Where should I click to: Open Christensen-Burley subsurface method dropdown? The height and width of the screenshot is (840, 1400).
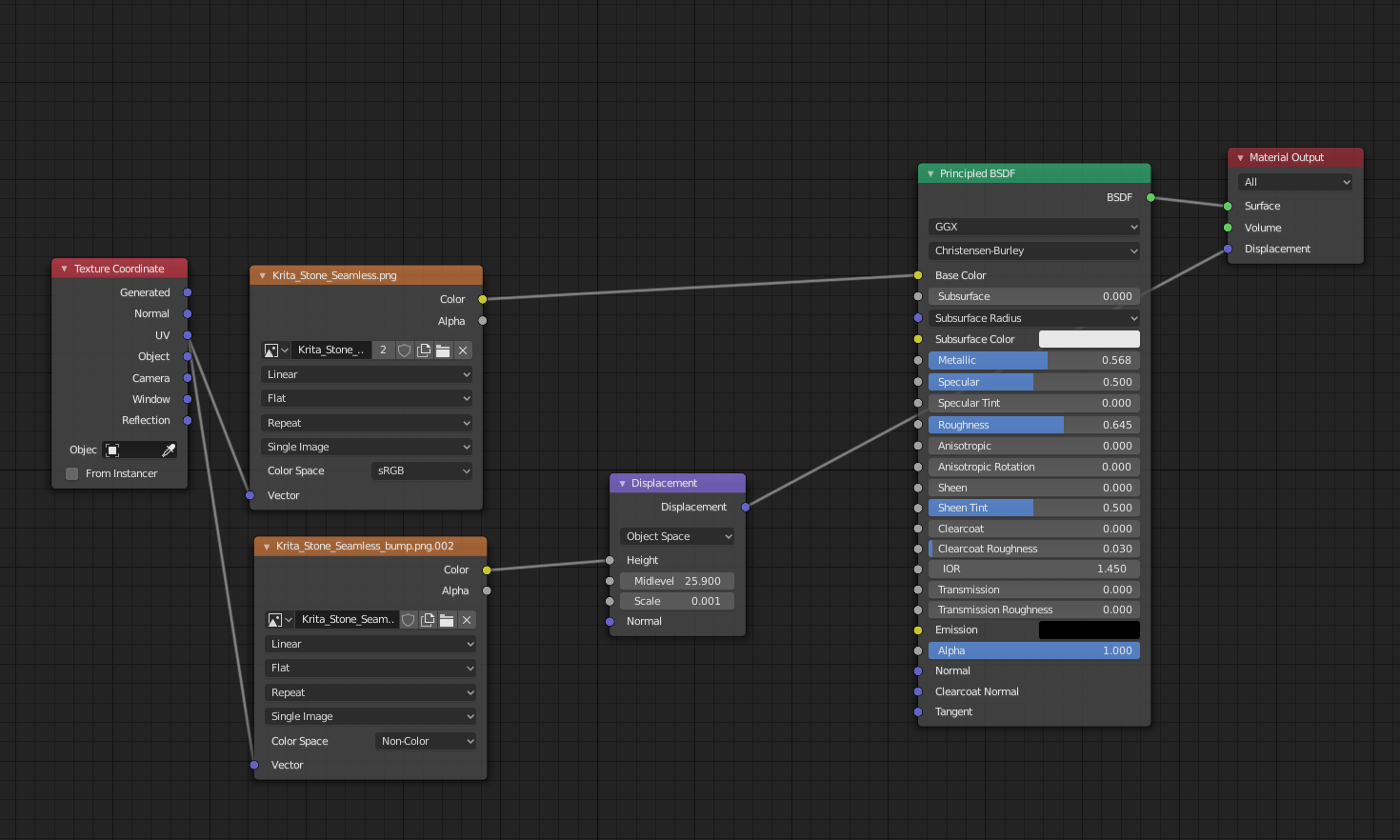(x=1034, y=250)
